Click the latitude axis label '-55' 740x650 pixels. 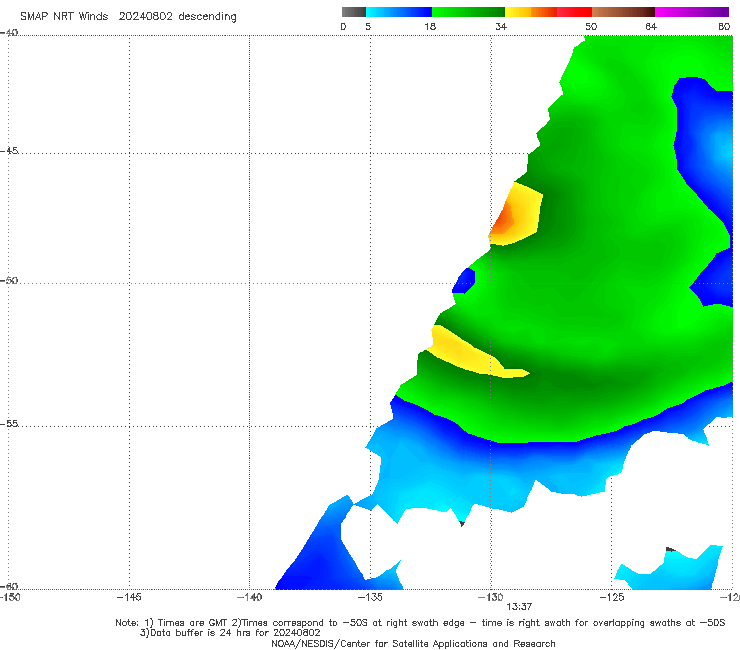(9, 423)
